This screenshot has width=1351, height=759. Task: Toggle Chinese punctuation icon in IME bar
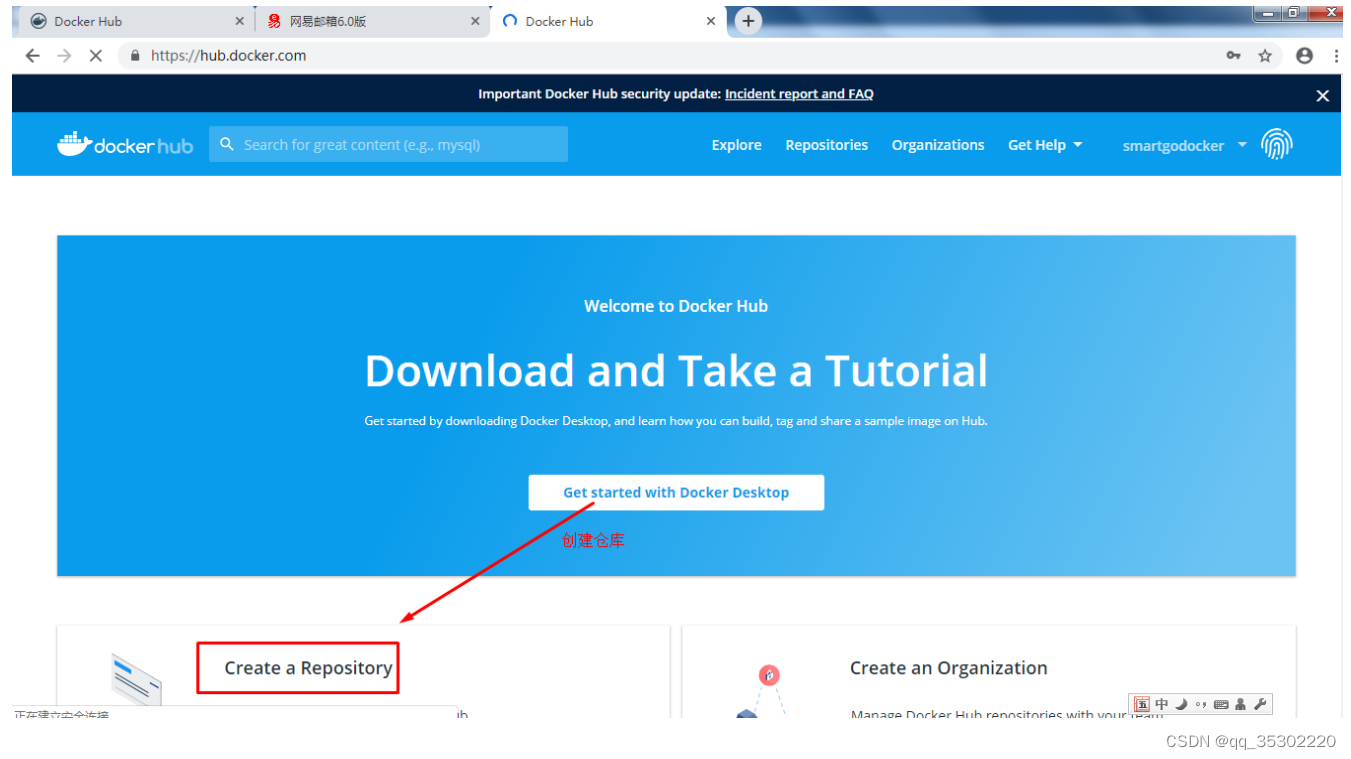tap(1200, 704)
